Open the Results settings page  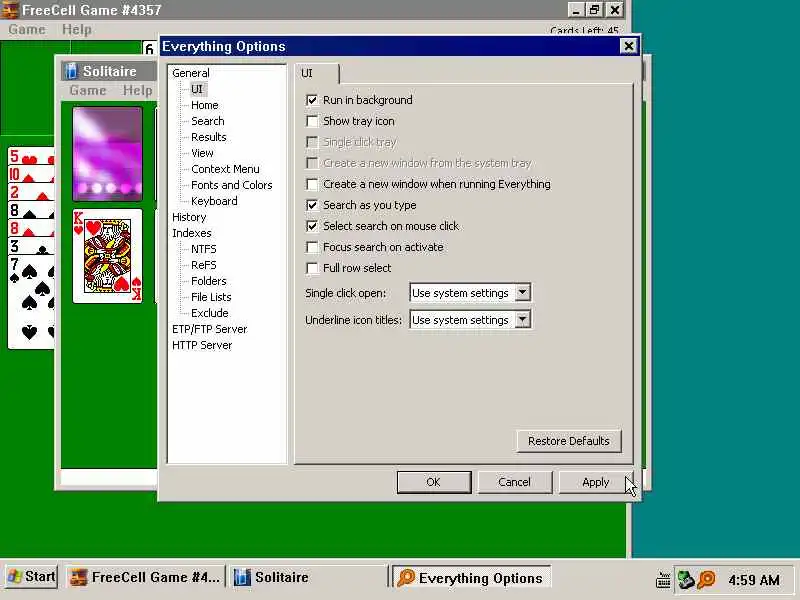[209, 137]
